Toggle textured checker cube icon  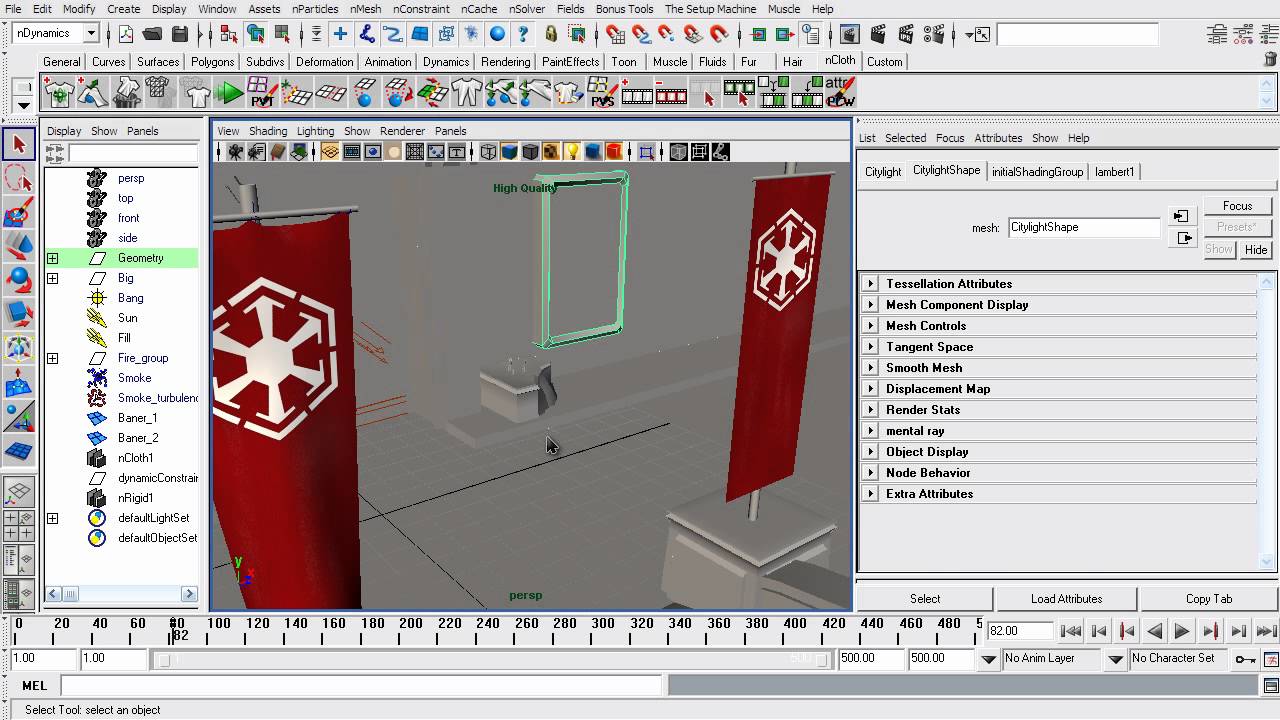[551, 152]
